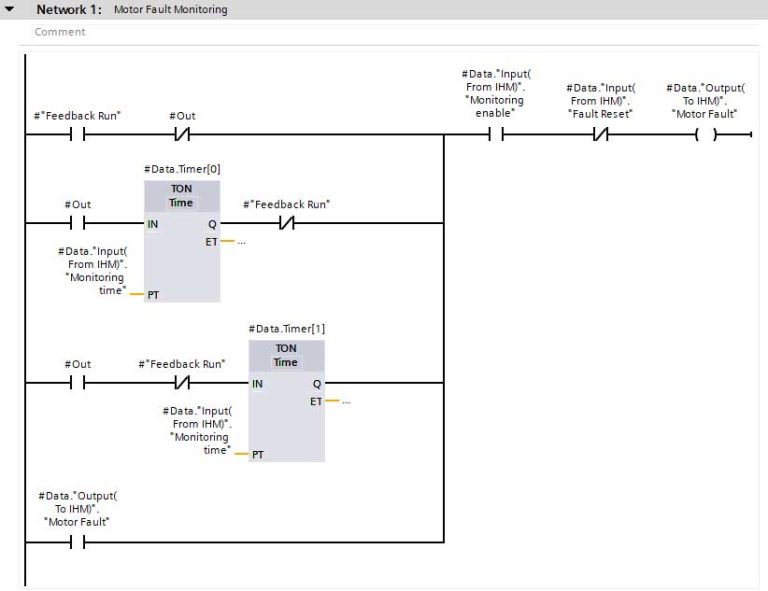Click the #Data.Timer[1] instance label

(286, 329)
